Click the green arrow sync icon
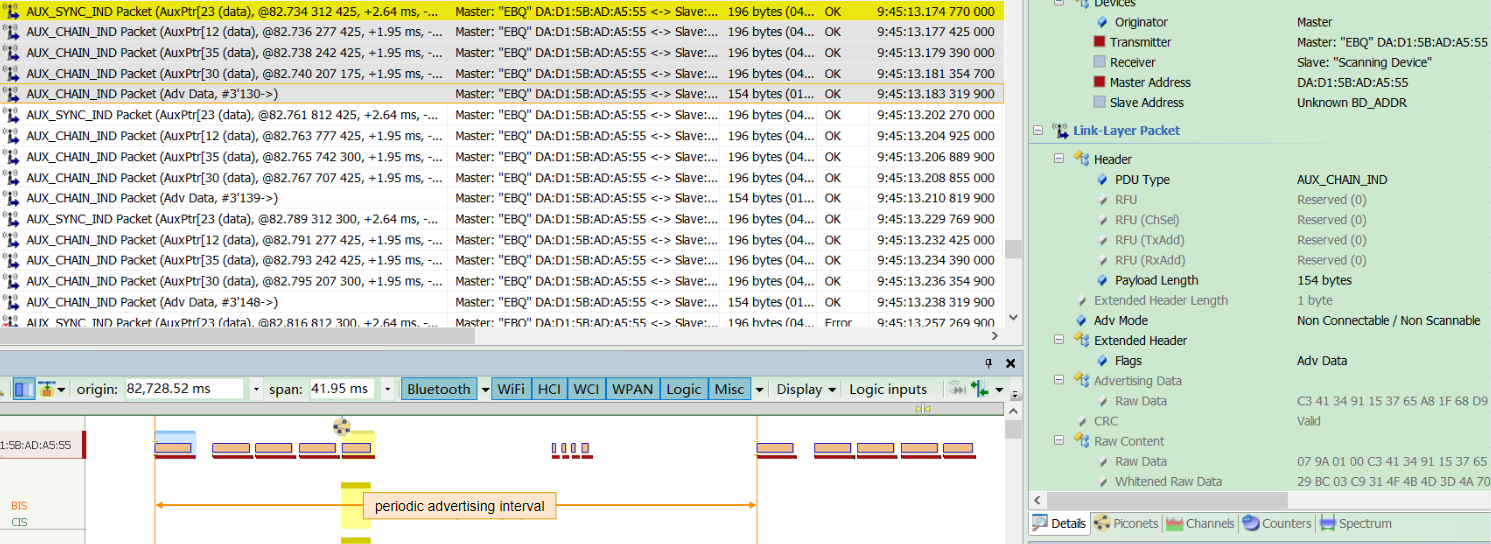Screen dimensions: 1491x544 click(980, 389)
